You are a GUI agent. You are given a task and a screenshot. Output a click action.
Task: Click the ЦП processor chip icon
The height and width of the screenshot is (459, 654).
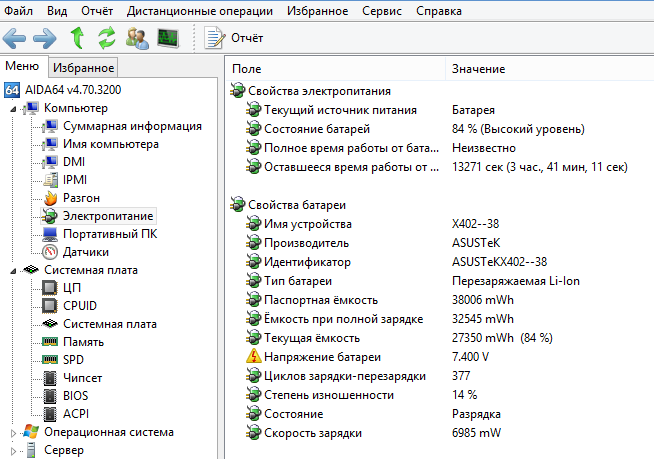(x=50, y=288)
